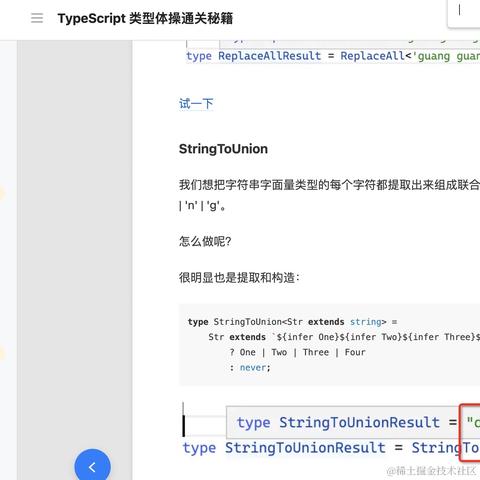This screenshot has height=480, width=480.
Task: Select the text 怎么做呢?
Action: pyautogui.click(x=205, y=241)
